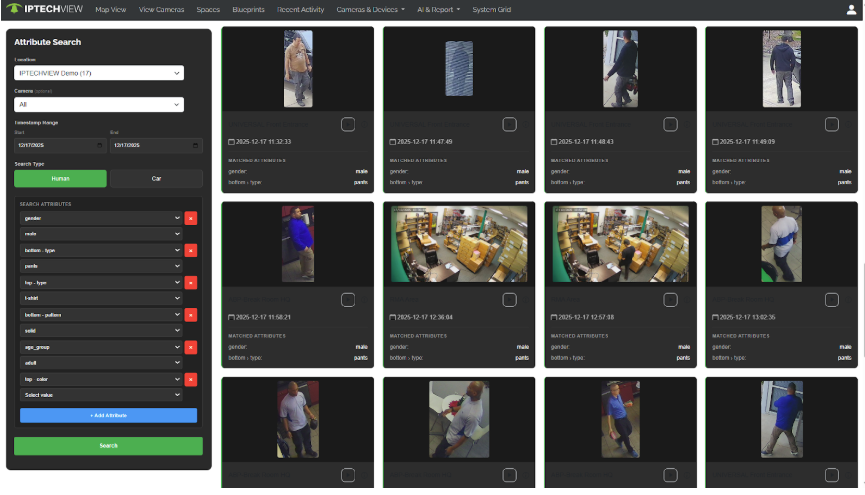865x495 pixels.
Task: Open calendar picker in Start date field
Action: point(99,145)
